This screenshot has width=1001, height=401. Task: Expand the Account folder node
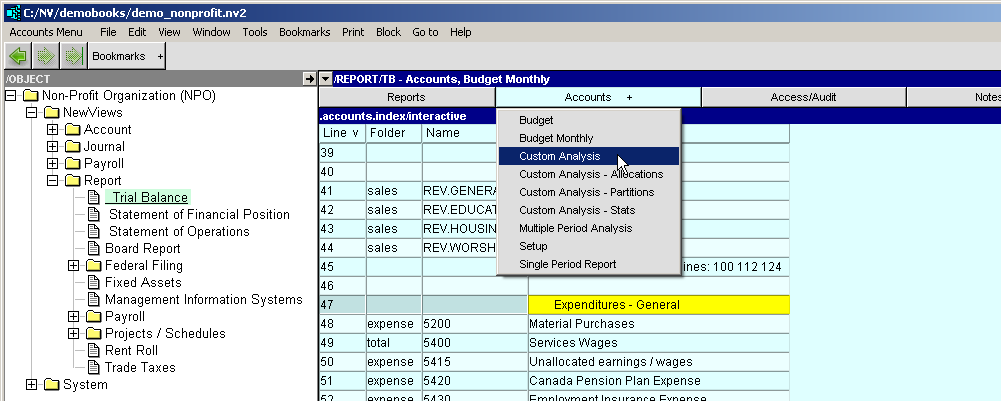pyautogui.click(x=53, y=130)
